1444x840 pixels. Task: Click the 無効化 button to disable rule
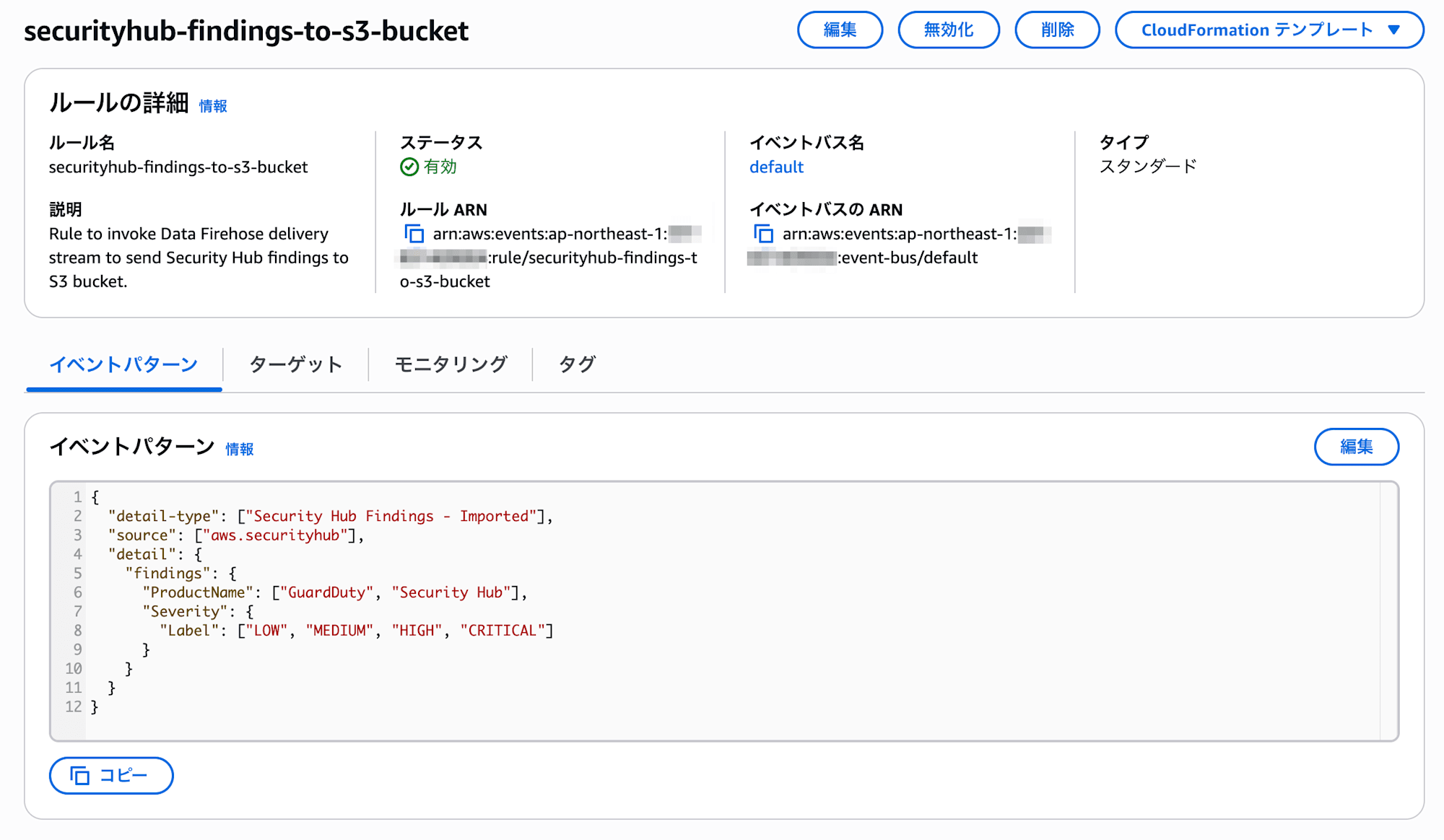pyautogui.click(x=949, y=30)
